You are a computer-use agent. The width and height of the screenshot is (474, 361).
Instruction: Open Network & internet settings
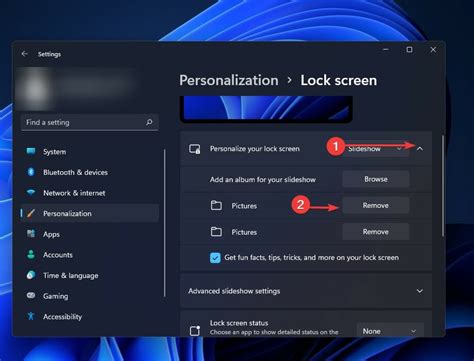point(89,193)
